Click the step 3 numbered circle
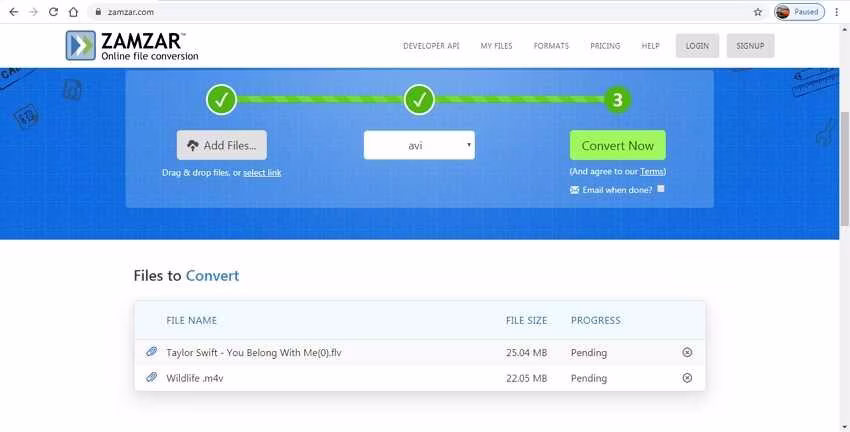Image resolution: width=850 pixels, height=432 pixels. click(617, 100)
